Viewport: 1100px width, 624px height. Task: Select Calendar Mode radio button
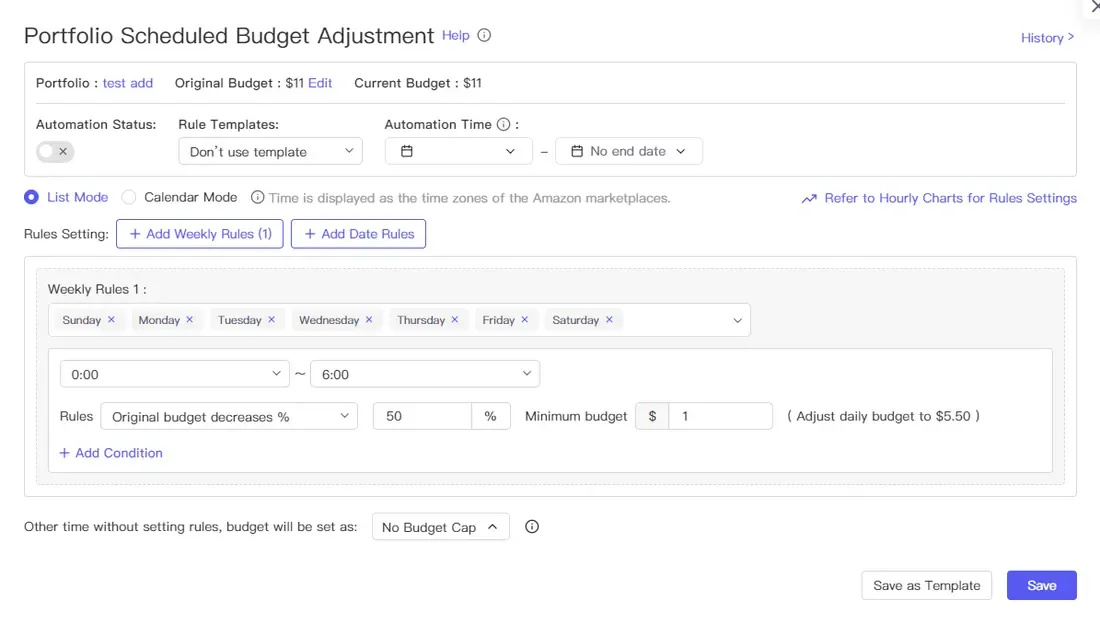coord(128,197)
